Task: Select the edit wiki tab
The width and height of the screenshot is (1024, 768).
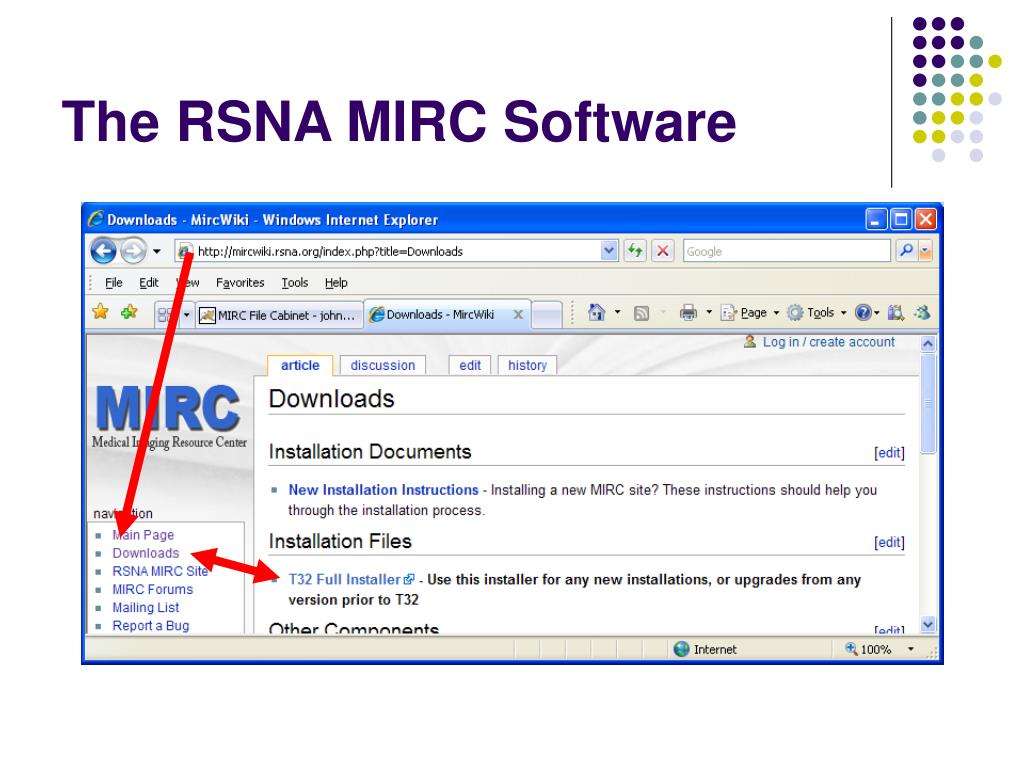Action: point(470,365)
